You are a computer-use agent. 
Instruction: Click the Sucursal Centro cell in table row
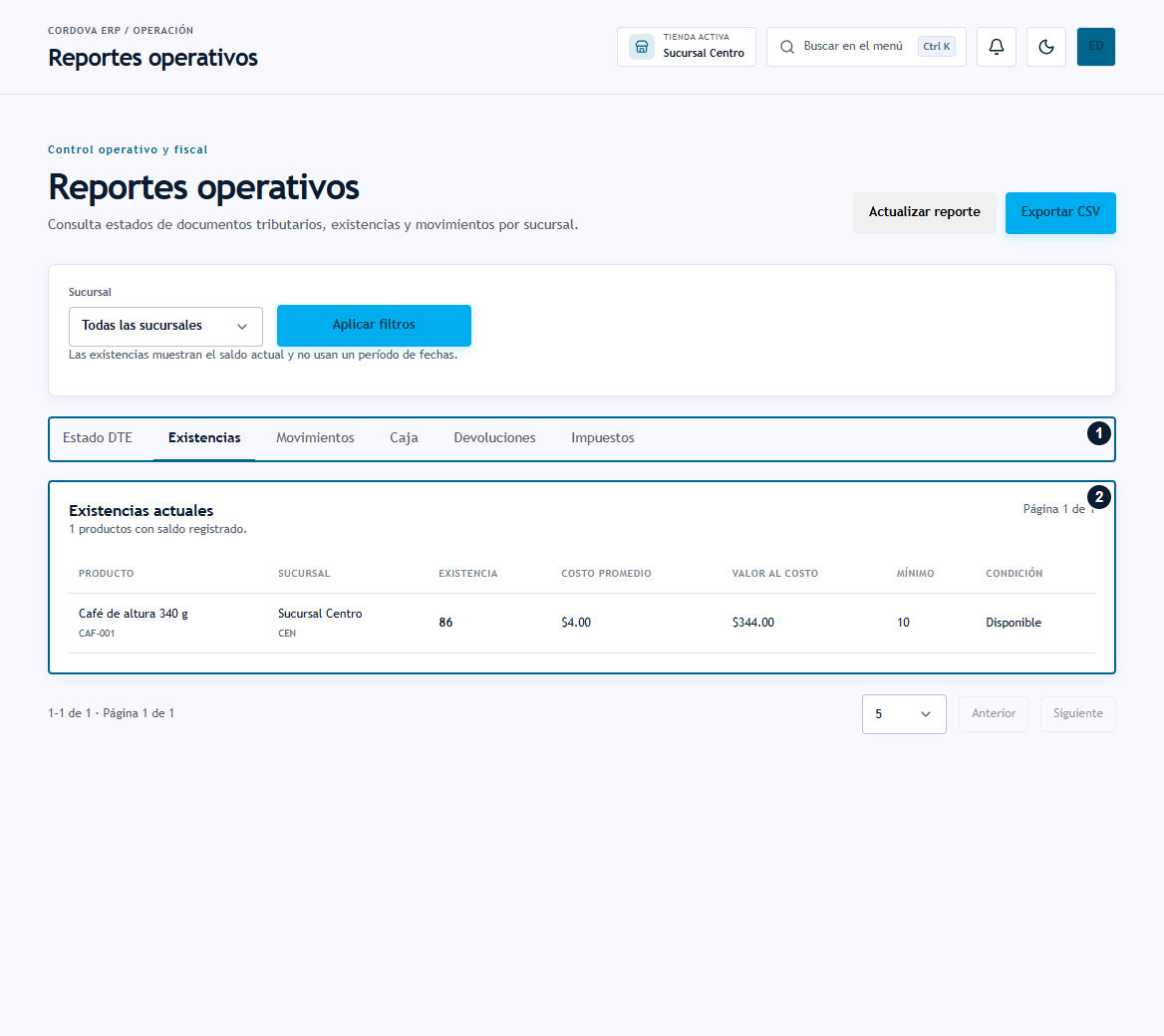pyautogui.click(x=320, y=614)
